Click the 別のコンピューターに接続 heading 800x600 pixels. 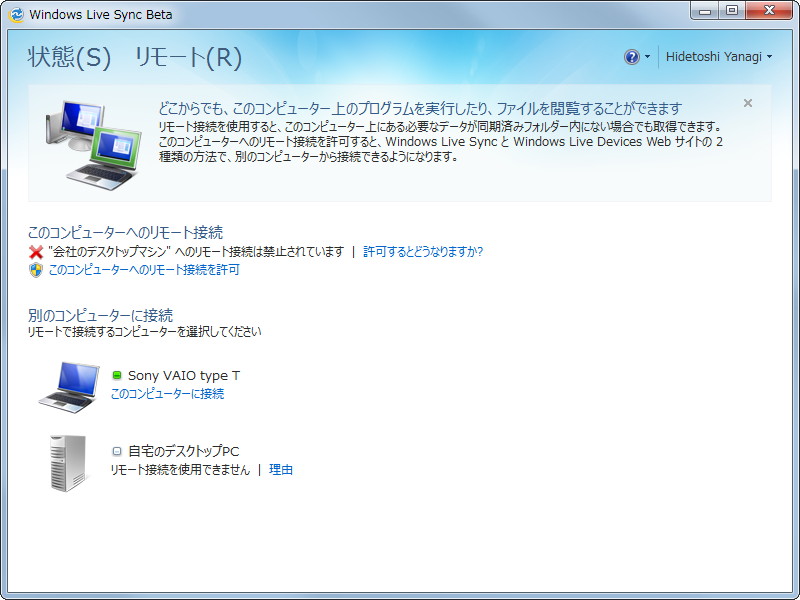pos(101,315)
